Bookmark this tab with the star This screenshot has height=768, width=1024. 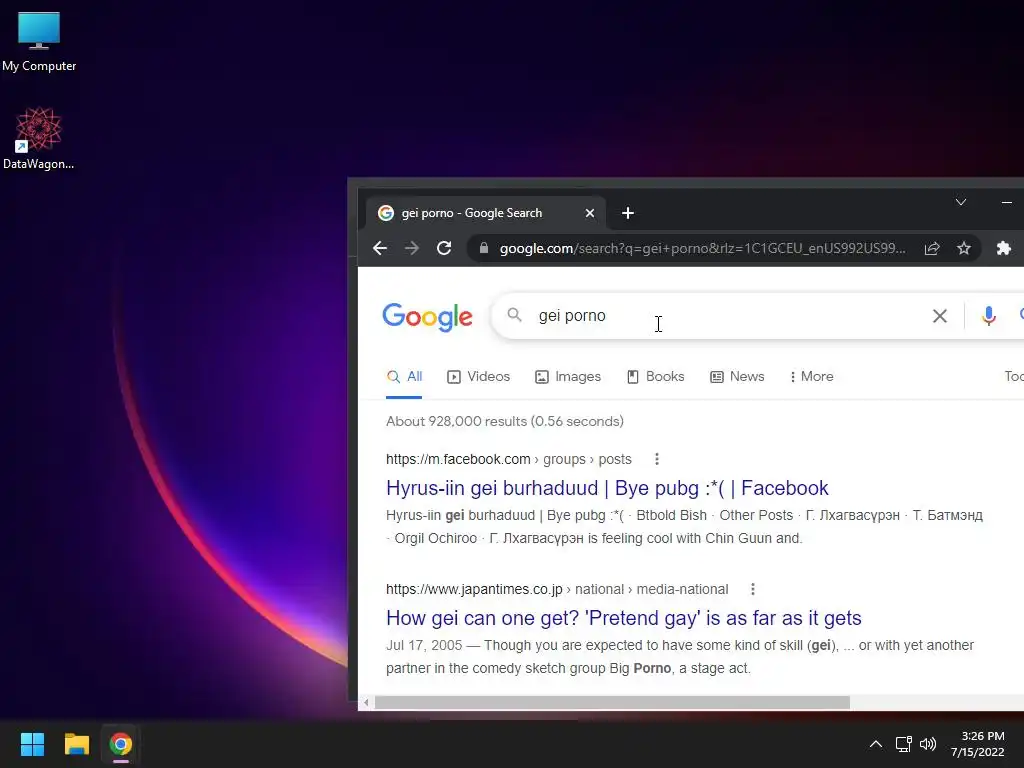[964, 248]
